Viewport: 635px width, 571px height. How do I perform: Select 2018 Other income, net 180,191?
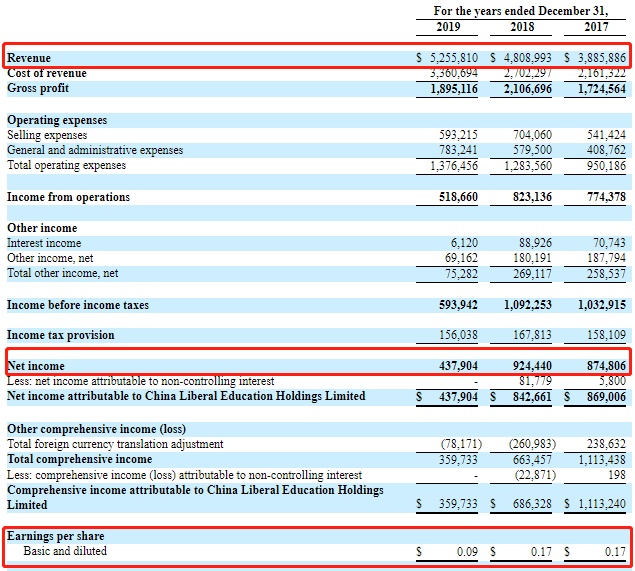point(533,258)
